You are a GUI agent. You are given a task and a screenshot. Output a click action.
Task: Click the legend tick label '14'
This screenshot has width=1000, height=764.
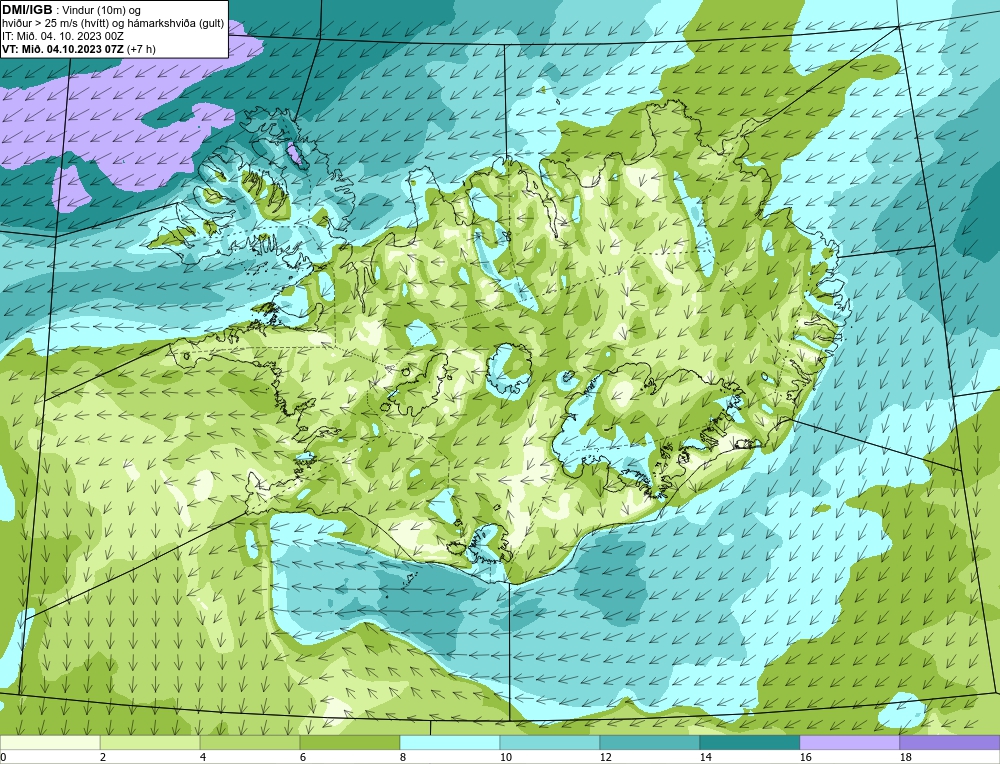pos(705,757)
